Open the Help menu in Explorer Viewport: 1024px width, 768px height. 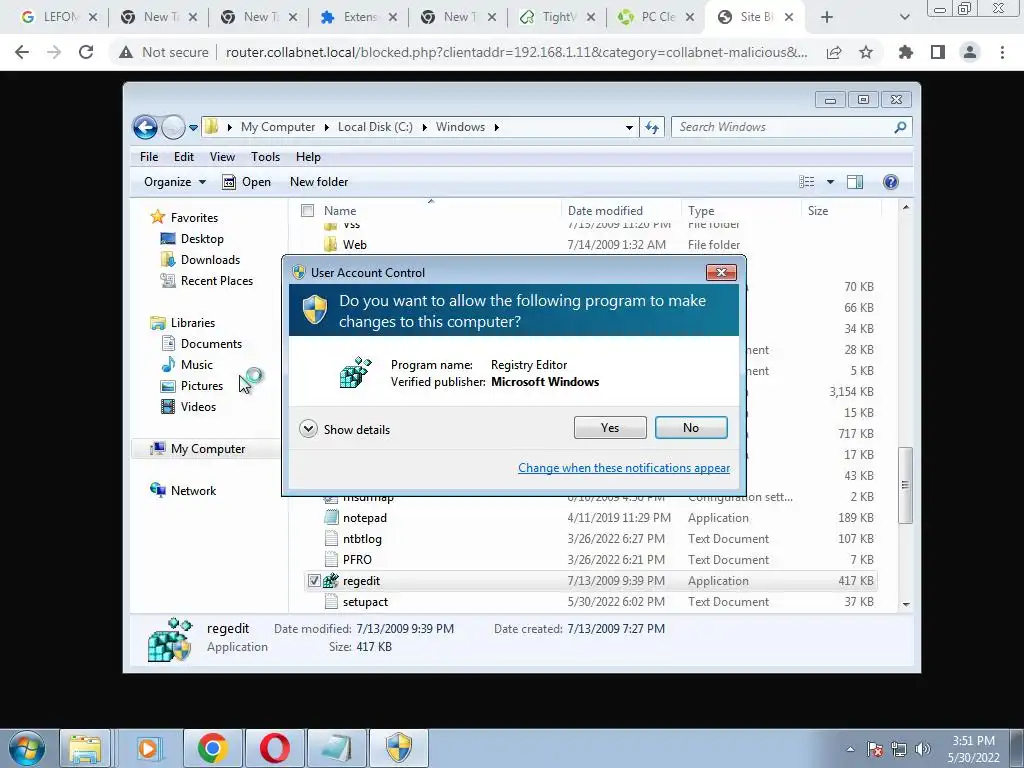tap(308, 157)
